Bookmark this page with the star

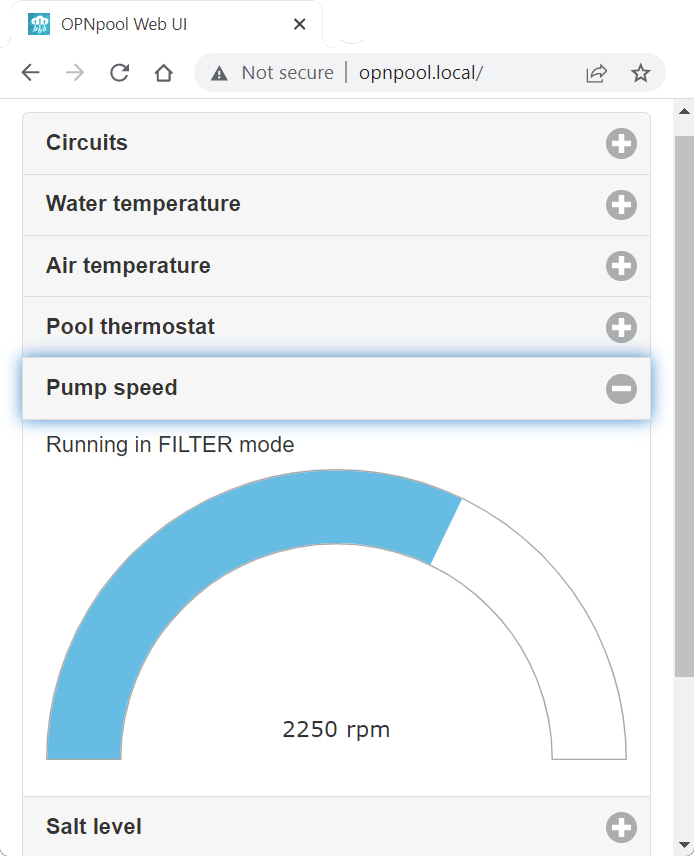pyautogui.click(x=640, y=73)
